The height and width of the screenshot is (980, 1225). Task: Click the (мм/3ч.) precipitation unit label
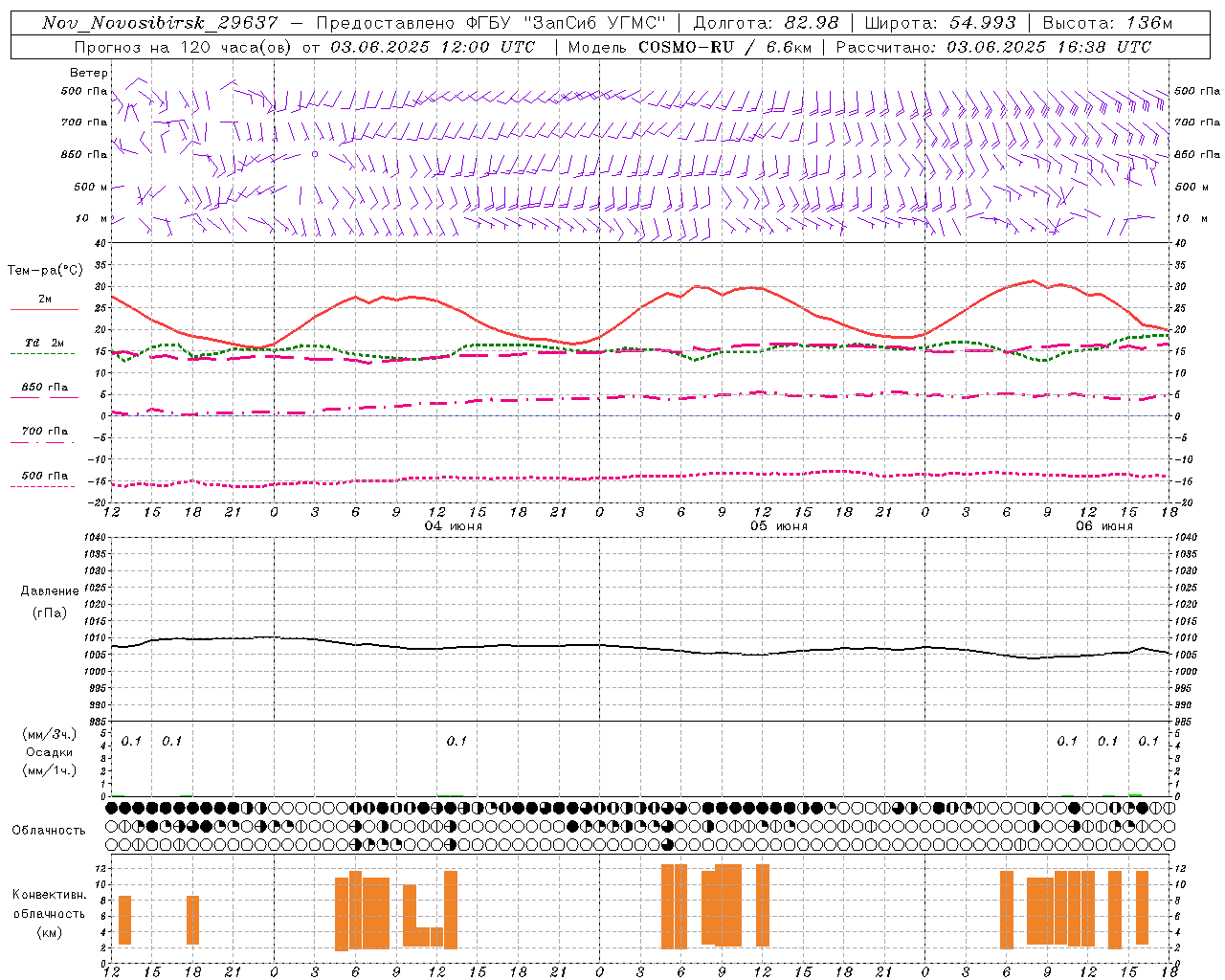(50, 735)
